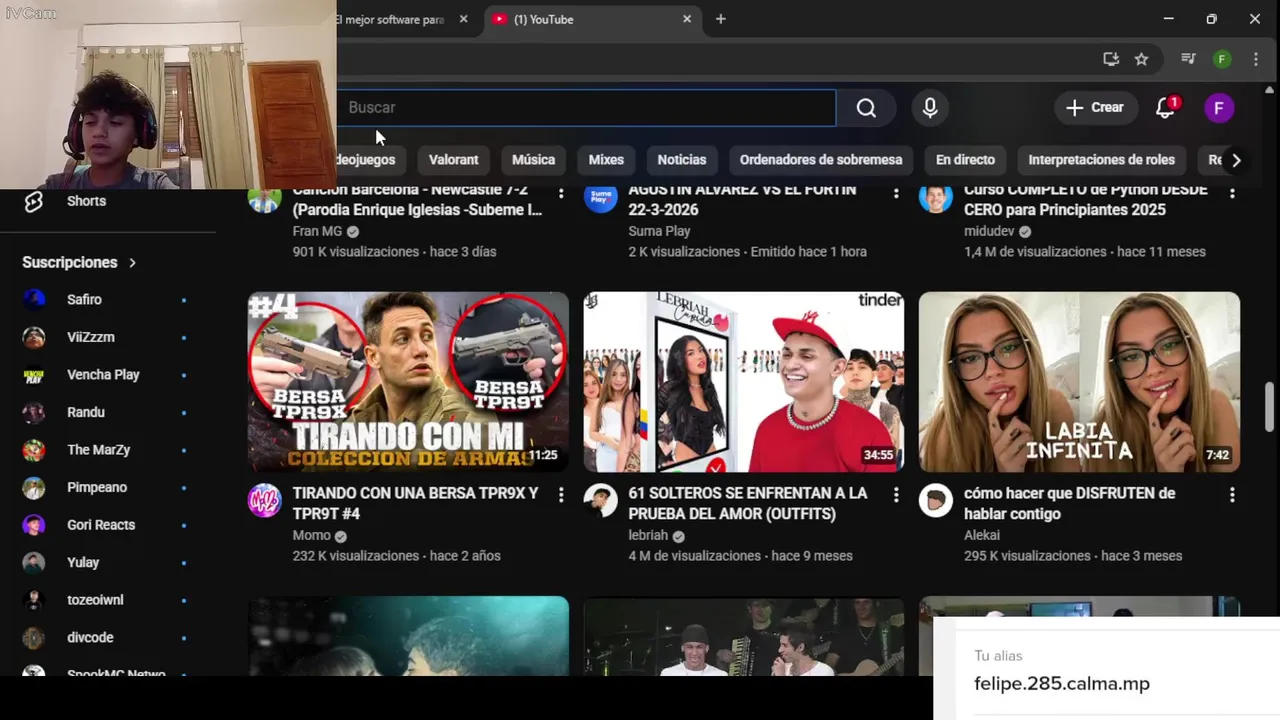1280x720 pixels.
Task: Click the page vertical scrollbar thumb
Action: (x=1270, y=406)
